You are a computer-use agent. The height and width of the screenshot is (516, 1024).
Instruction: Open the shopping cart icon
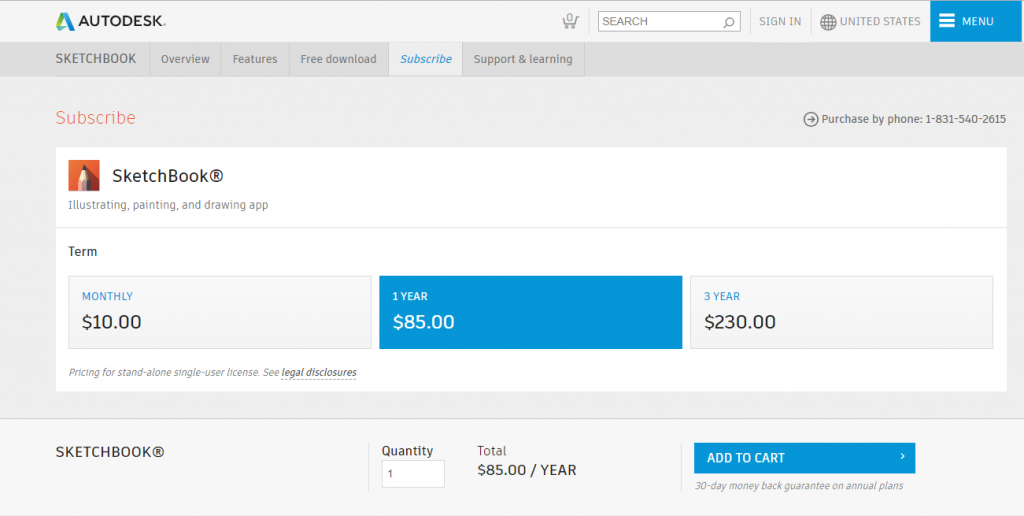570,21
